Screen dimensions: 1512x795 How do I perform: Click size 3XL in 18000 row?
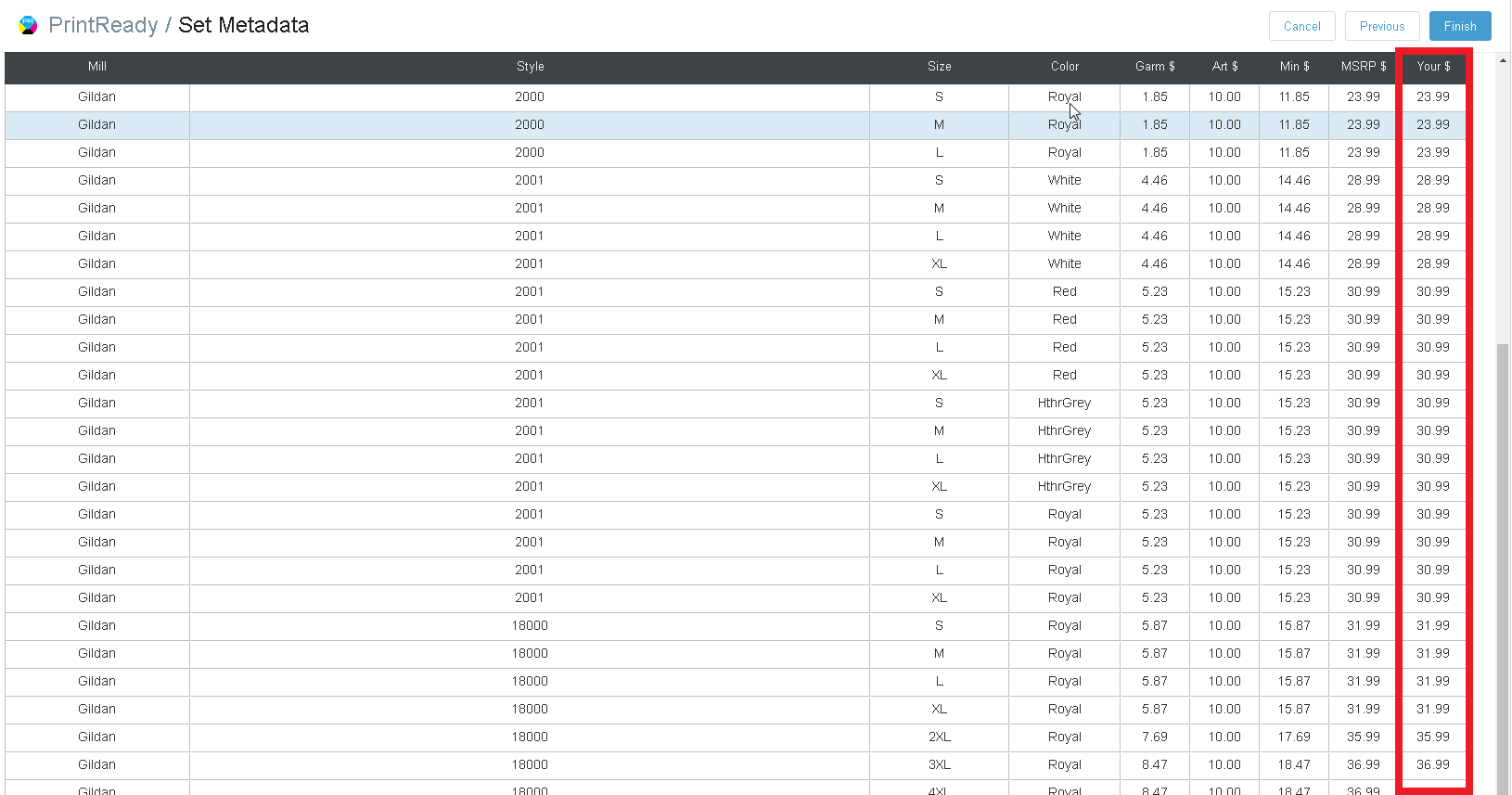click(939, 764)
